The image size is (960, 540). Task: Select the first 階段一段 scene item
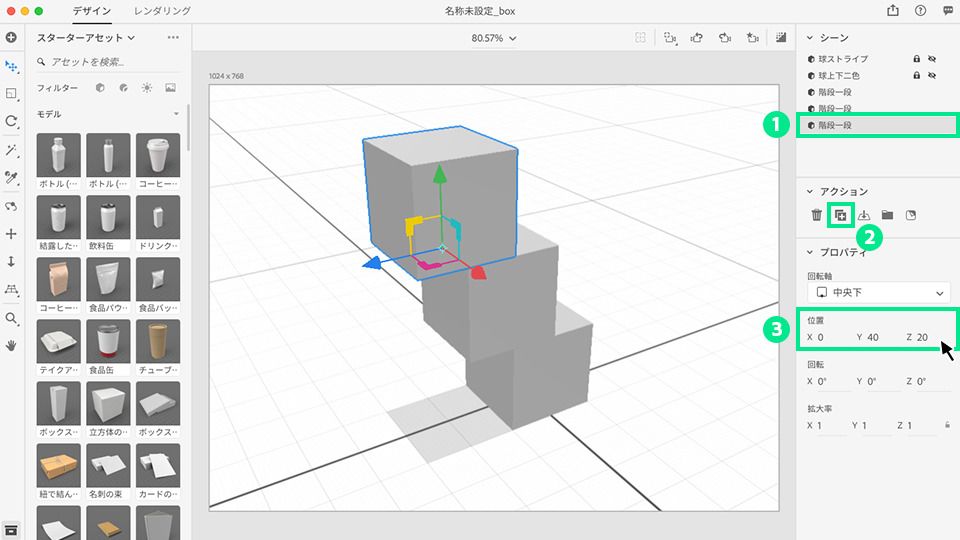pyautogui.click(x=835, y=92)
